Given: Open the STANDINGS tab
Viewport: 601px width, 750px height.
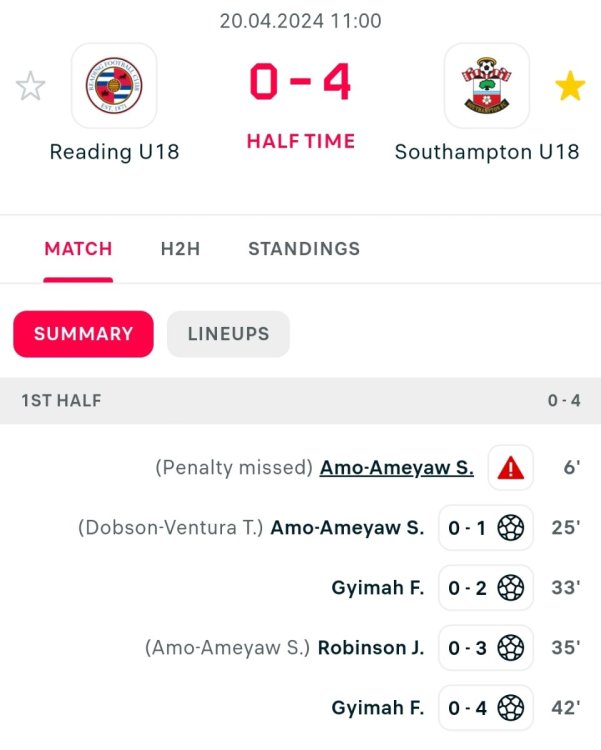Looking at the screenshot, I should coord(304,249).
